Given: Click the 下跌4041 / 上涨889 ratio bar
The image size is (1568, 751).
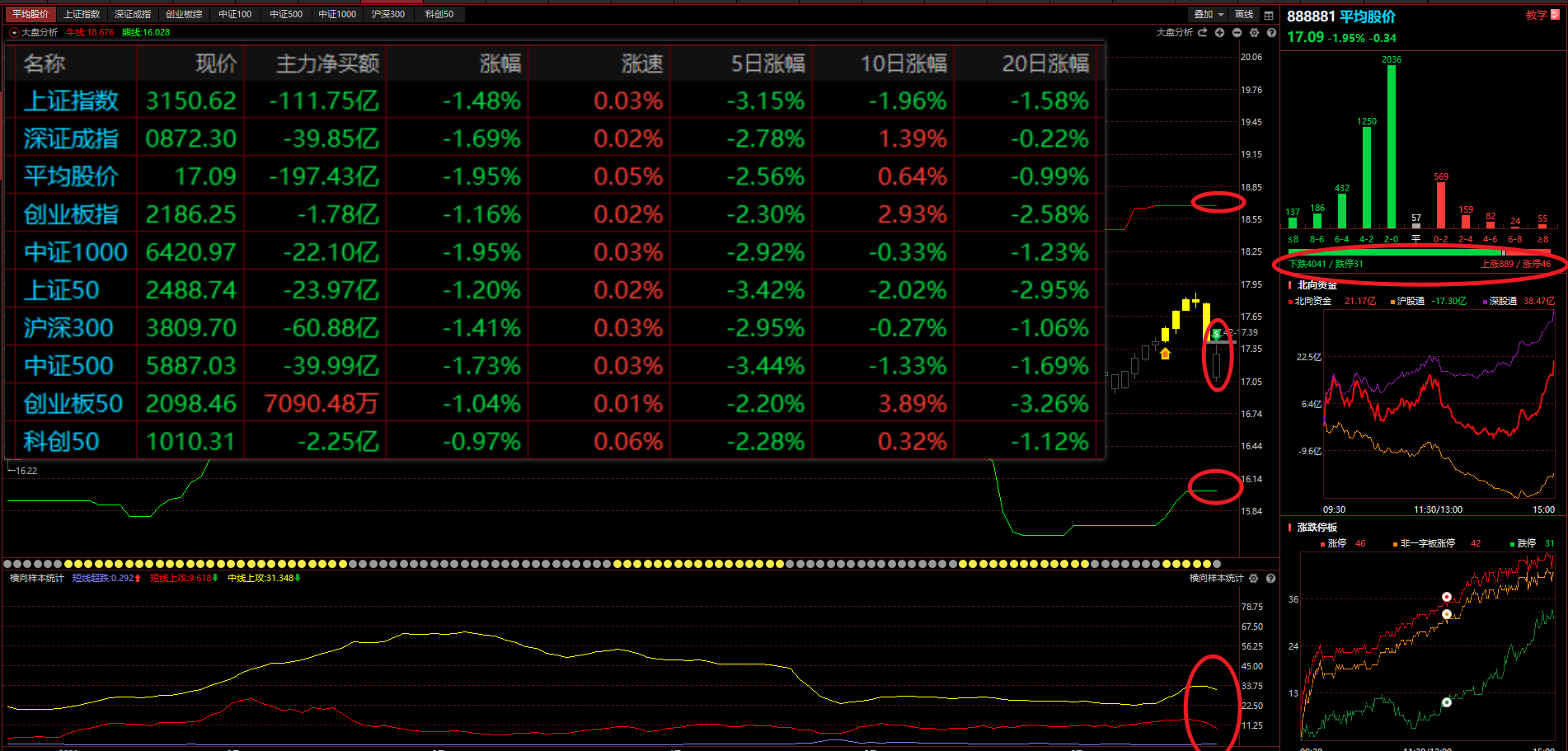Looking at the screenshot, I should (x=1420, y=252).
